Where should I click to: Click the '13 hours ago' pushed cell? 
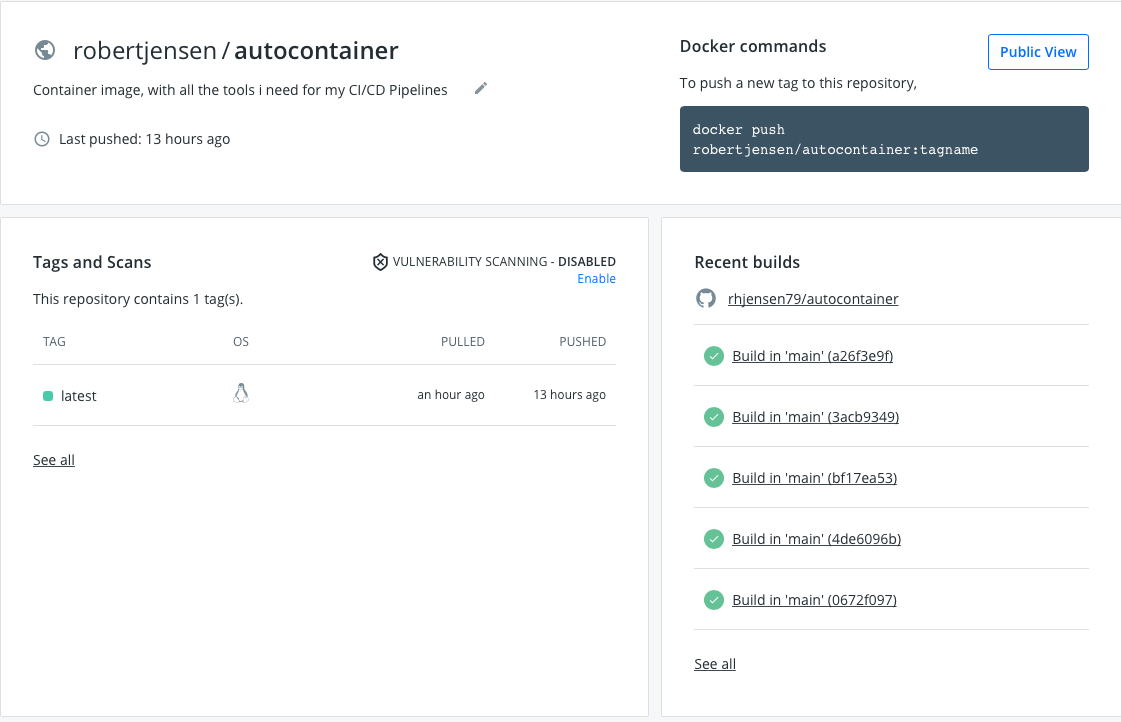pos(570,395)
